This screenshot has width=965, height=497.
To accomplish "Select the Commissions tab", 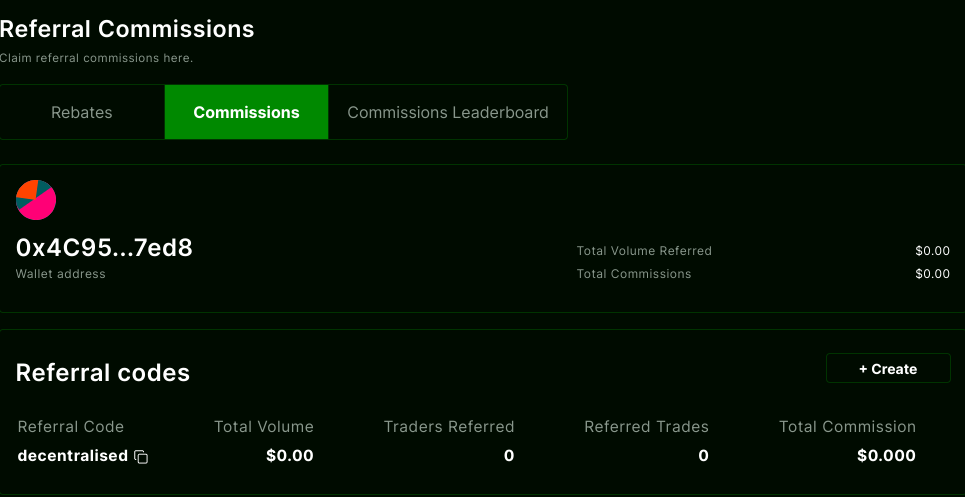I will coord(246,113).
